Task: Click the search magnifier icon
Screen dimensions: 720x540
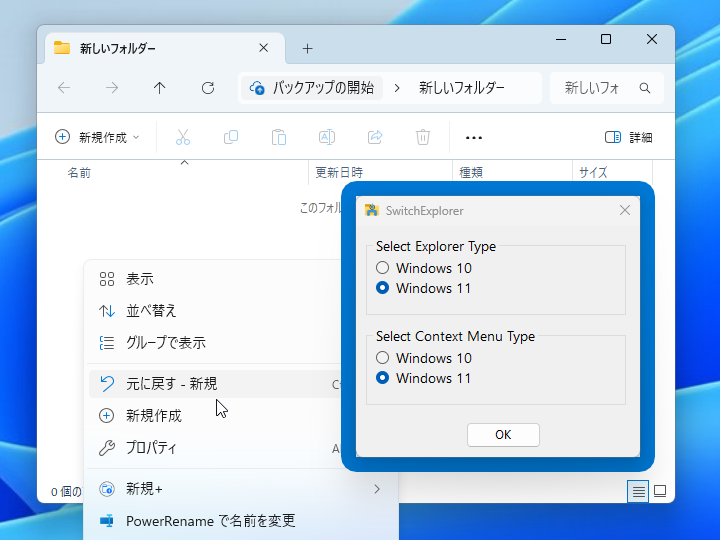Action: (645, 88)
